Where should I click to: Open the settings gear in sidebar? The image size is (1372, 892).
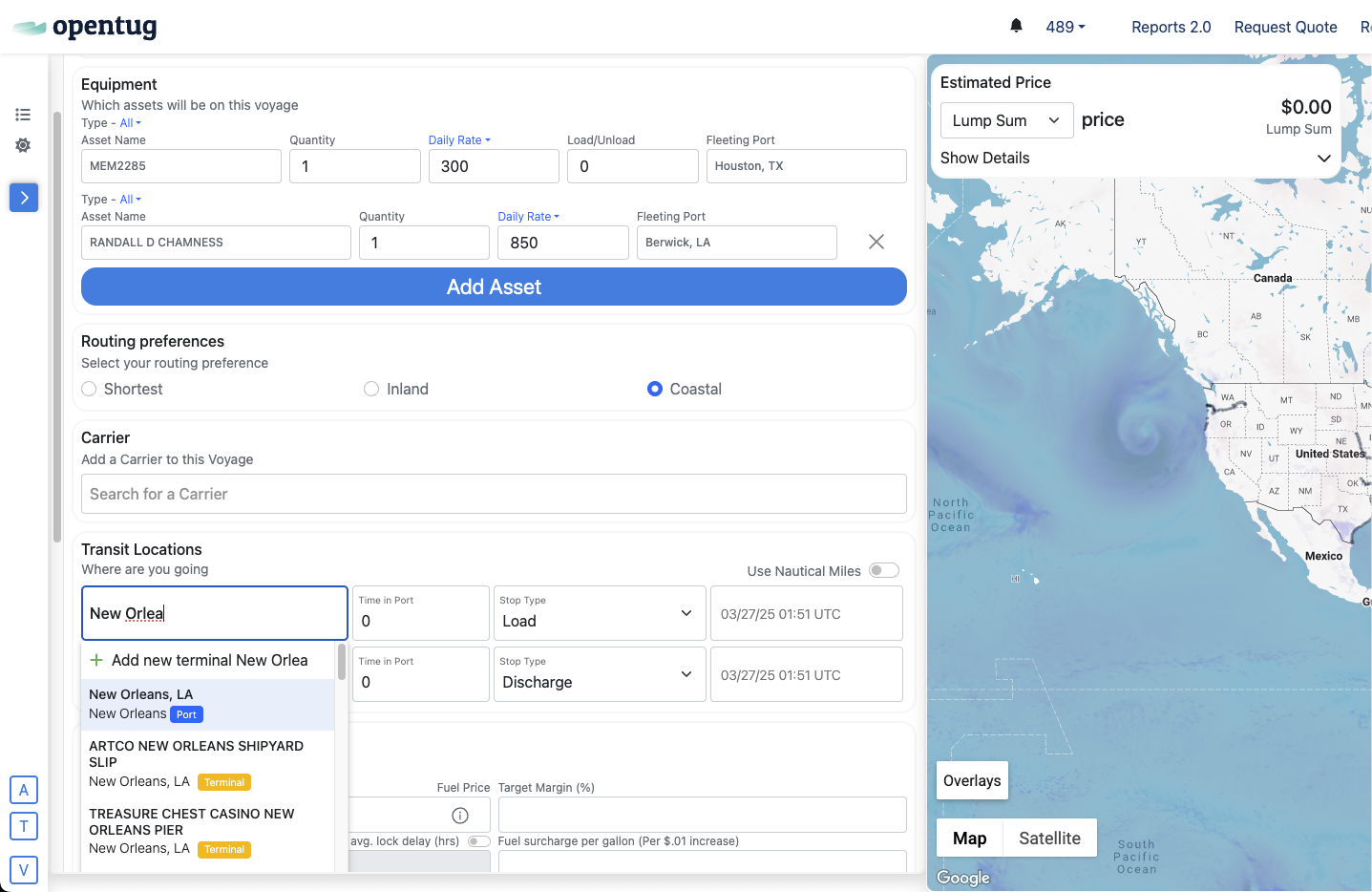pyautogui.click(x=23, y=145)
